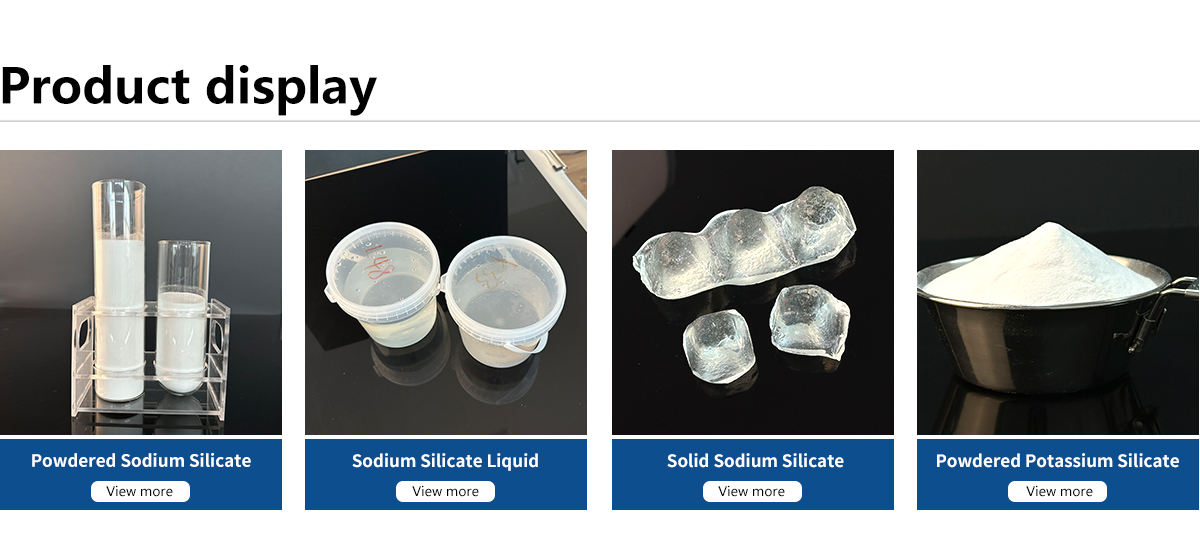Open the Powdered Sodium Silicate title link
1200x560 pixels.
[x=141, y=461]
